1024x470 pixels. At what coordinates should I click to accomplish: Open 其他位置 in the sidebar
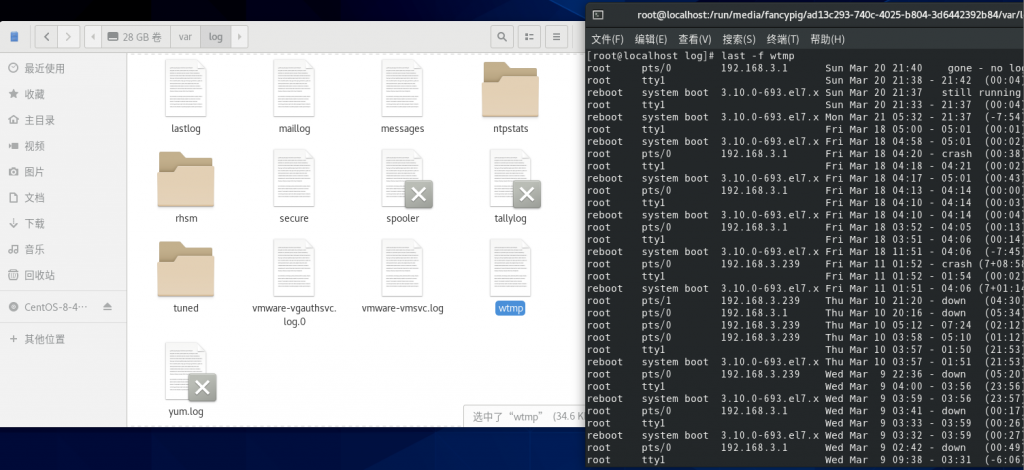pyautogui.click(x=45, y=339)
